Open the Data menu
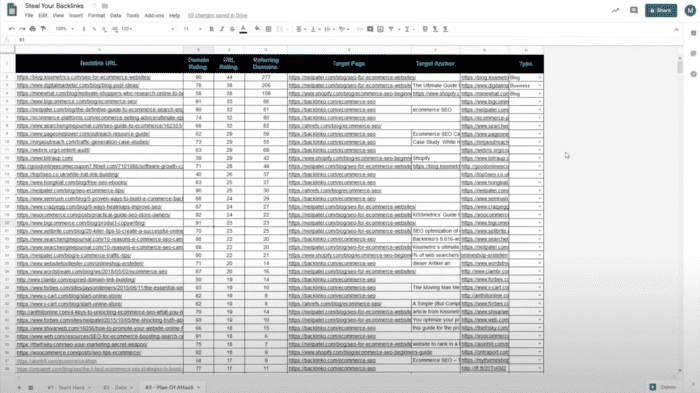 click(116, 15)
